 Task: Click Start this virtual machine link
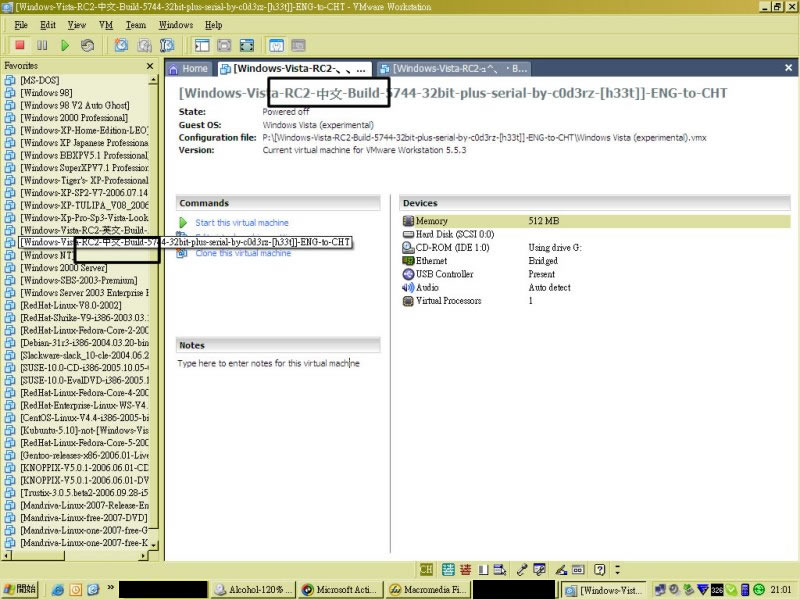pos(242,223)
